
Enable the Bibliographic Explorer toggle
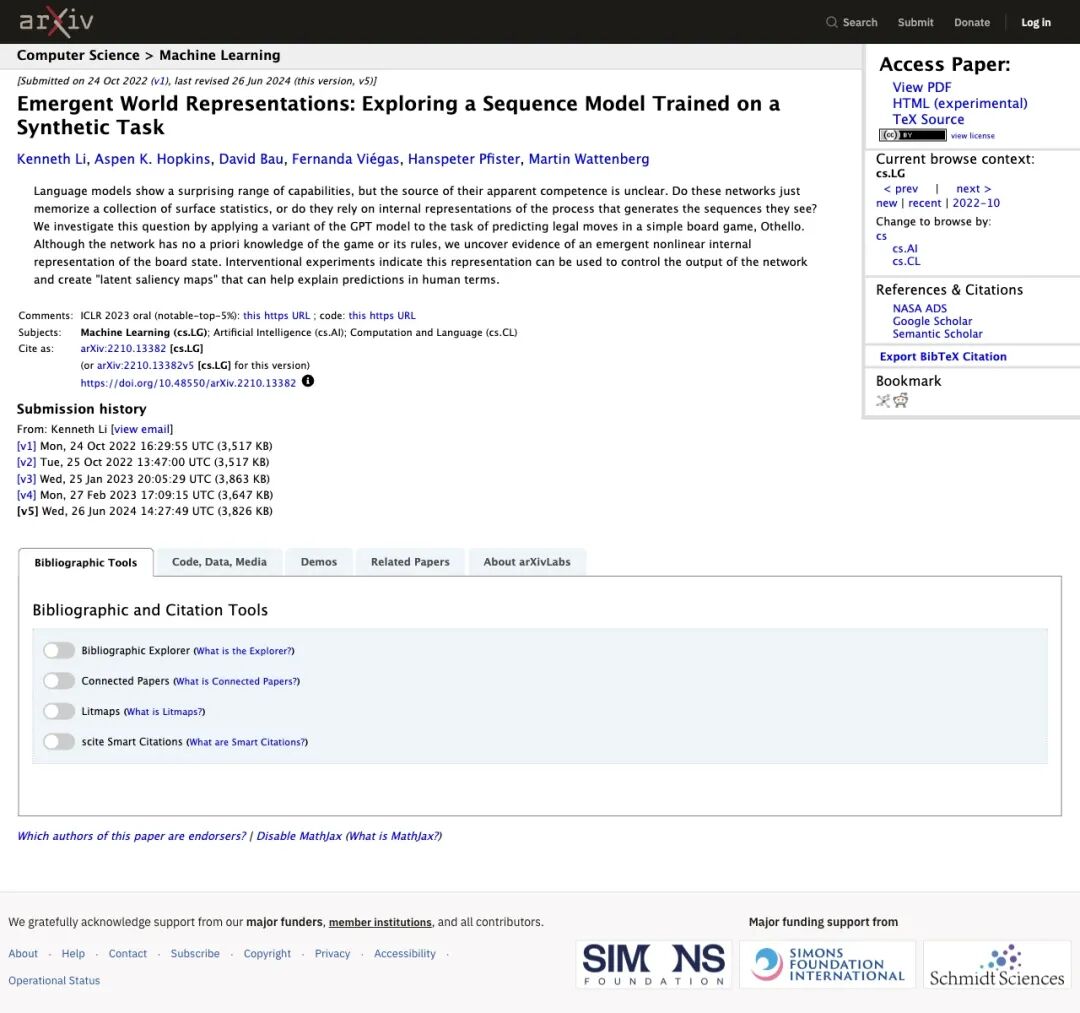click(x=59, y=651)
